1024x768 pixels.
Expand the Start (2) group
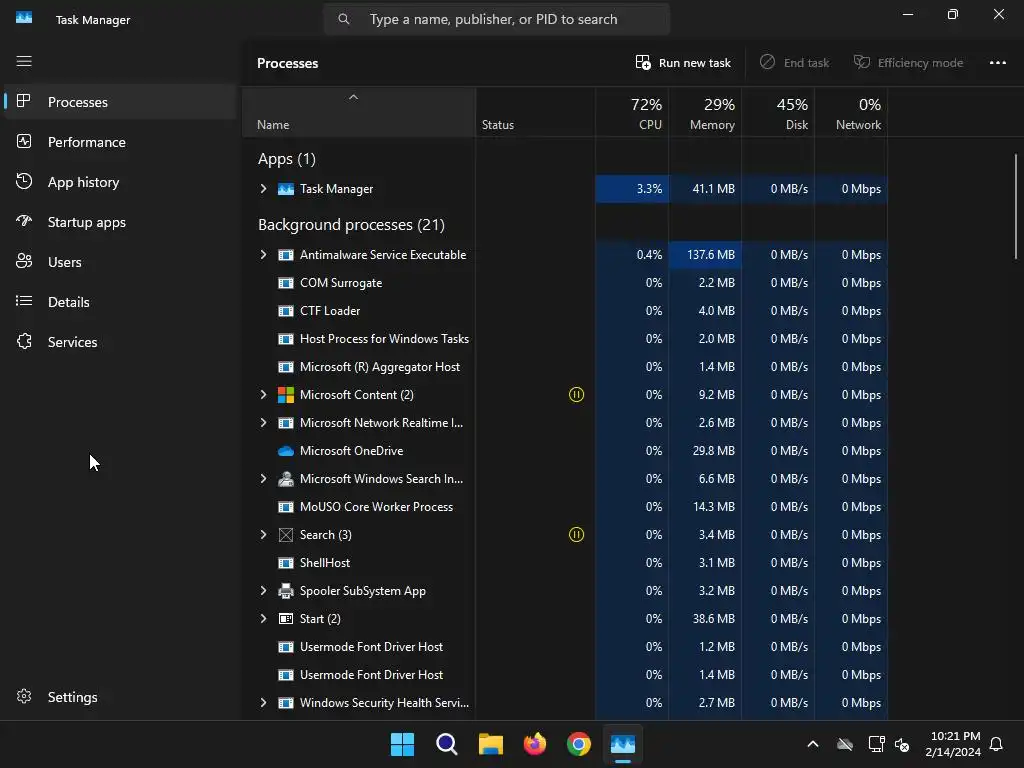pyautogui.click(x=263, y=618)
